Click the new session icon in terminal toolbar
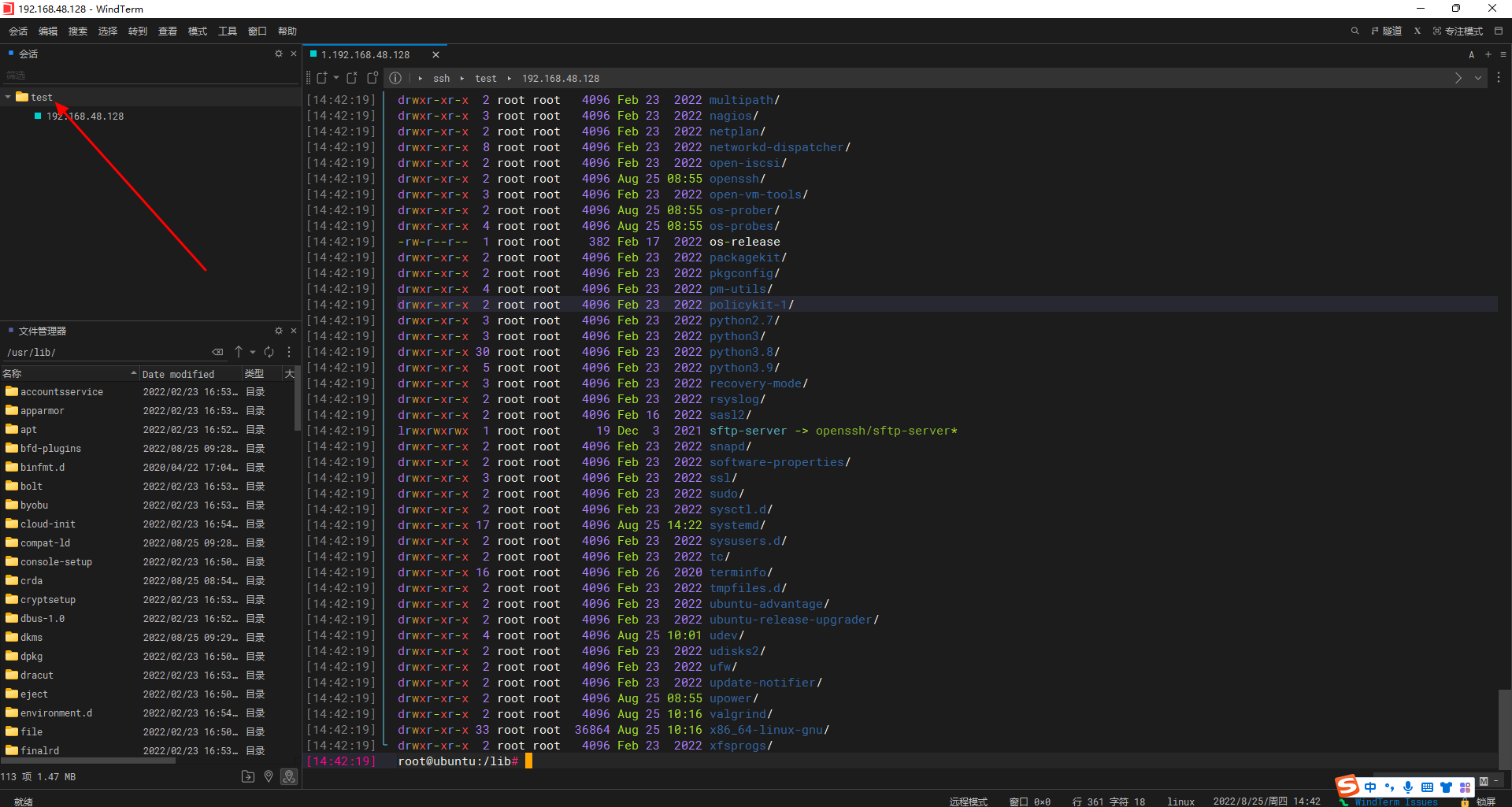The width and height of the screenshot is (1512, 807). pyautogui.click(x=322, y=78)
